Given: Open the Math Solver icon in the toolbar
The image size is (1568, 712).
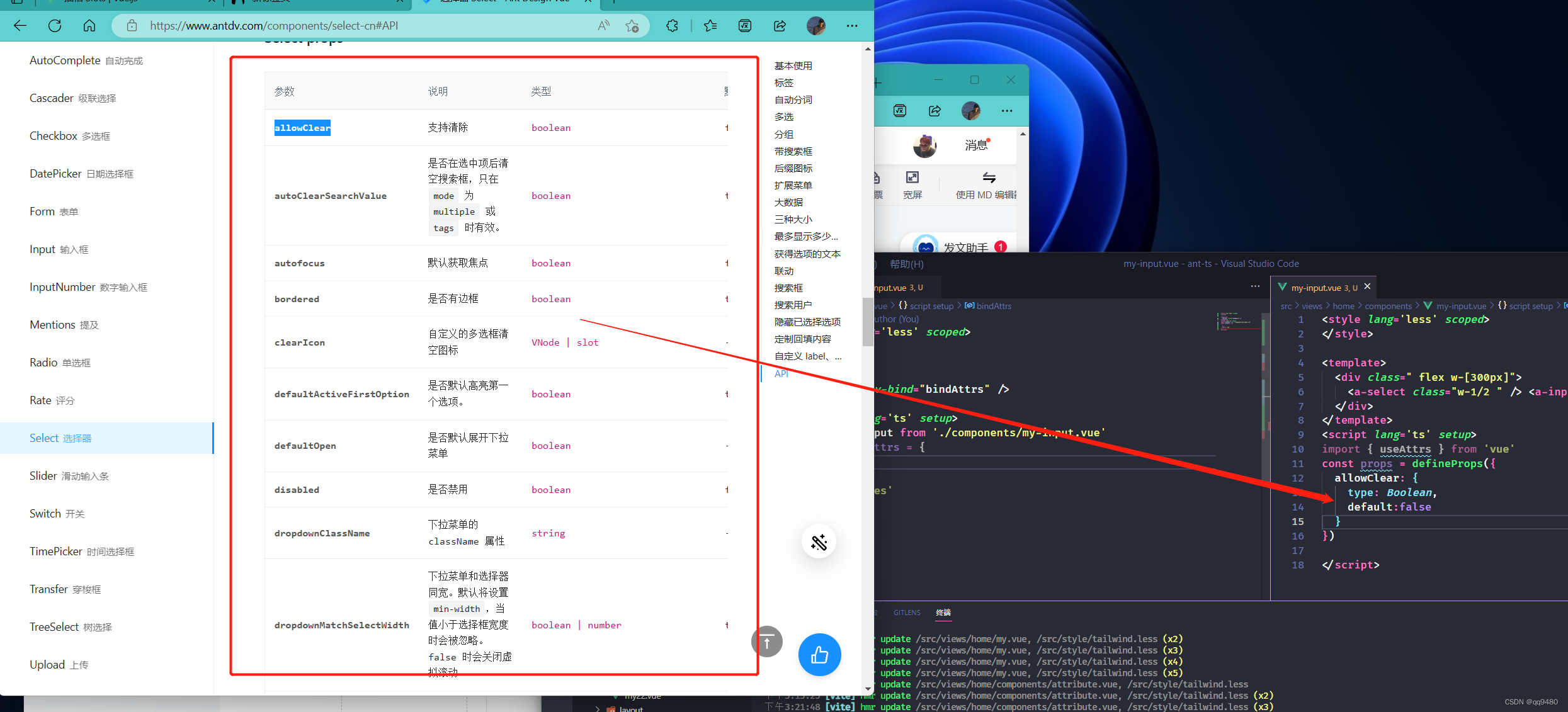Looking at the screenshot, I should [x=744, y=26].
